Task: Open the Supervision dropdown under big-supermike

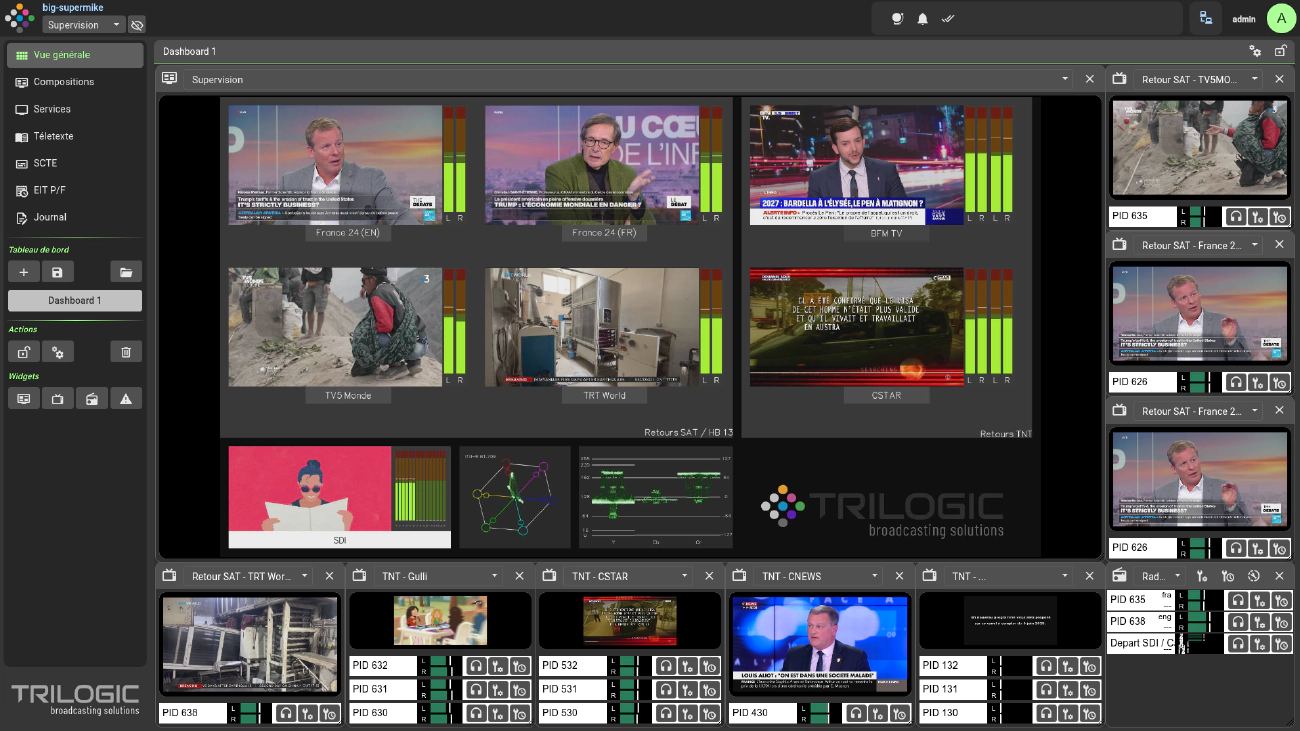Action: coord(84,24)
